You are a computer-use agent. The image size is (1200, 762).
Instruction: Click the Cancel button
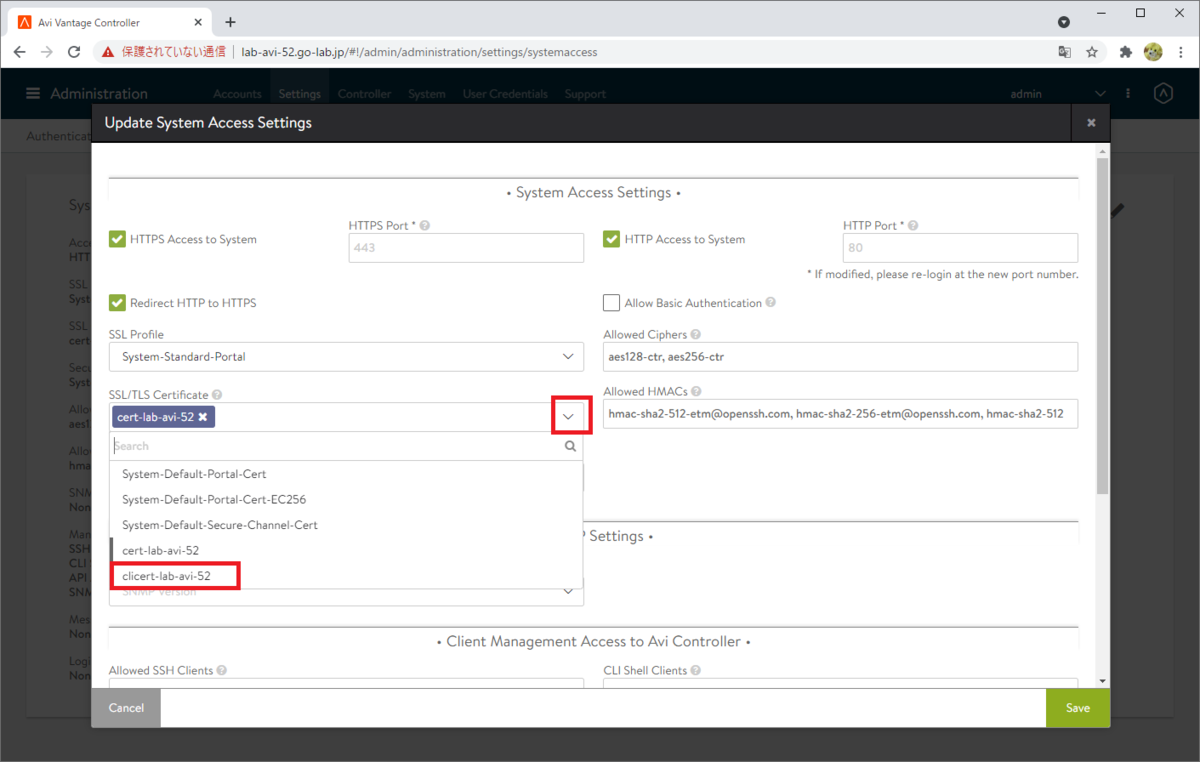pos(126,708)
